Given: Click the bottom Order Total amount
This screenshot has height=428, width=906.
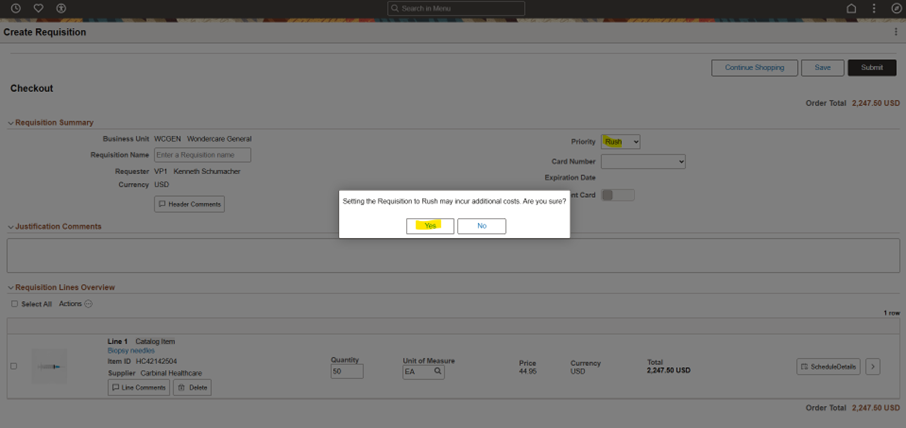Looking at the screenshot, I should pyautogui.click(x=876, y=408).
